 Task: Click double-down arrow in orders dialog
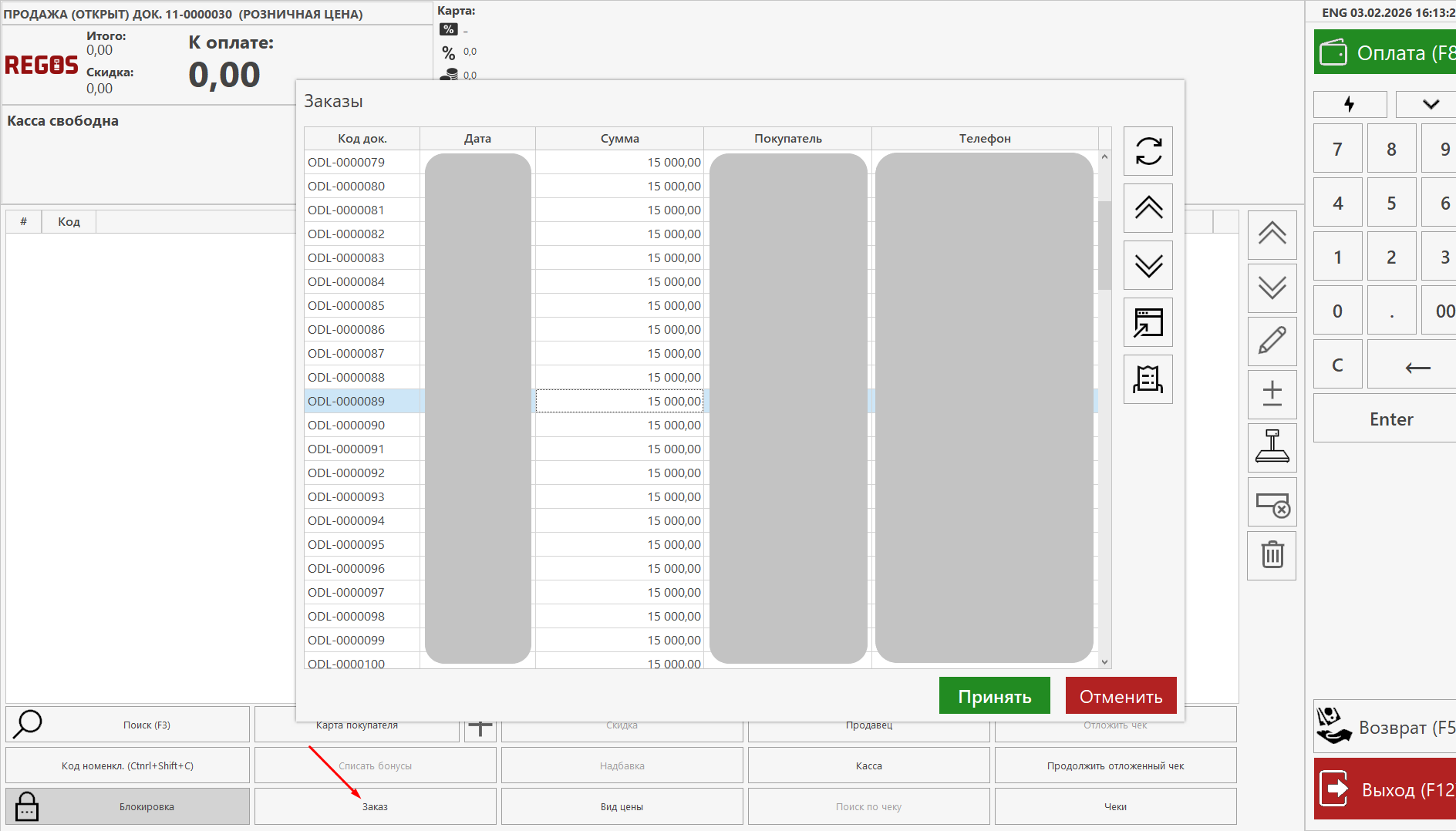click(x=1148, y=265)
